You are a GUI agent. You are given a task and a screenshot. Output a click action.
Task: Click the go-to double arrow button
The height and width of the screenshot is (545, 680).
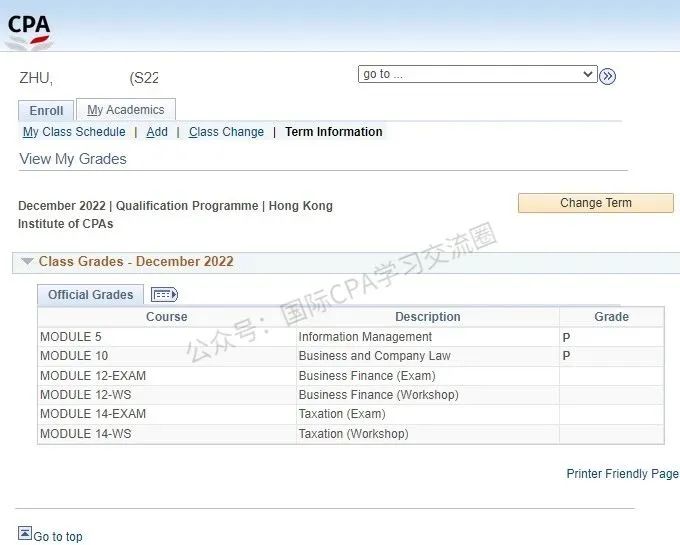click(x=608, y=76)
